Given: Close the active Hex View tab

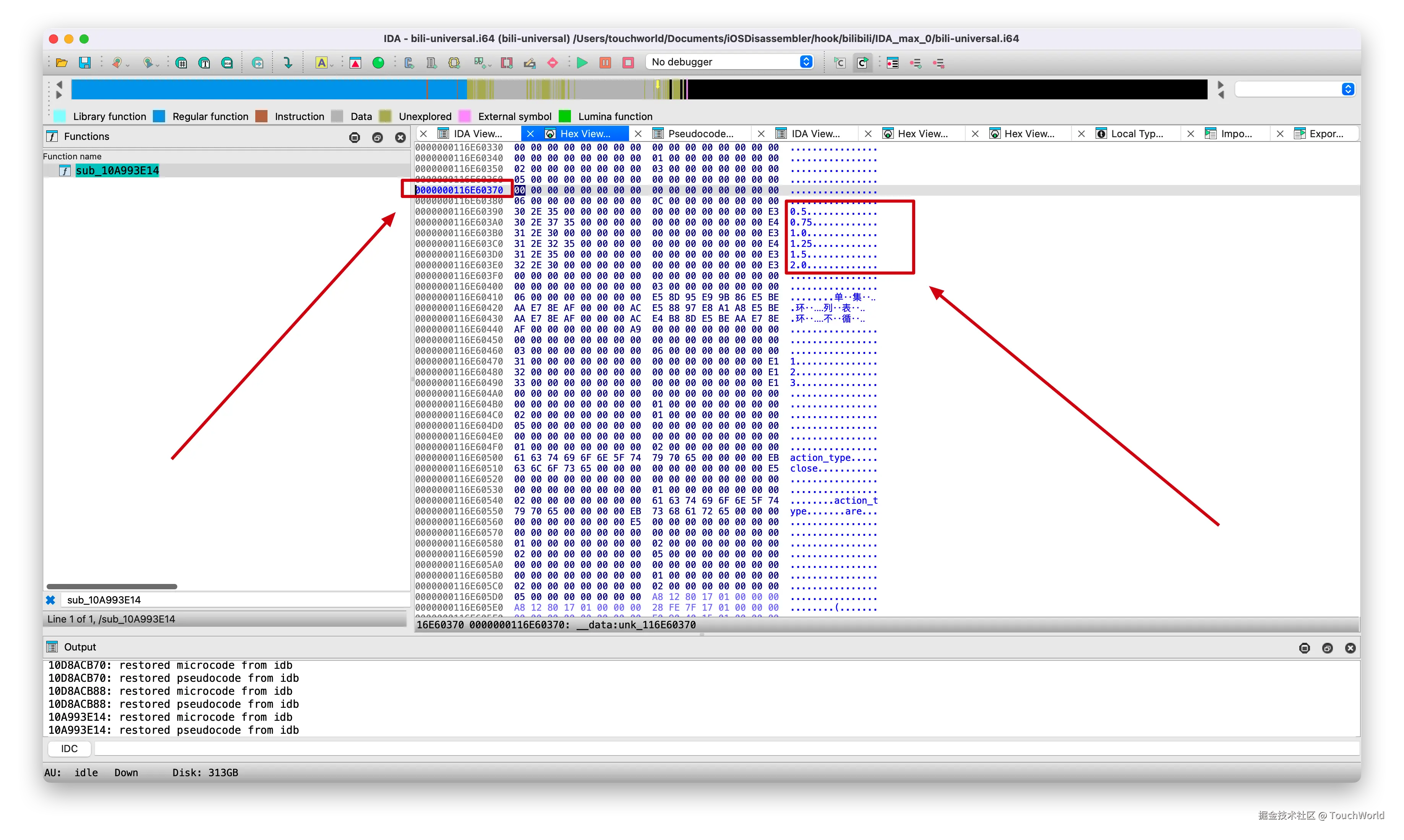Looking at the screenshot, I should (530, 134).
